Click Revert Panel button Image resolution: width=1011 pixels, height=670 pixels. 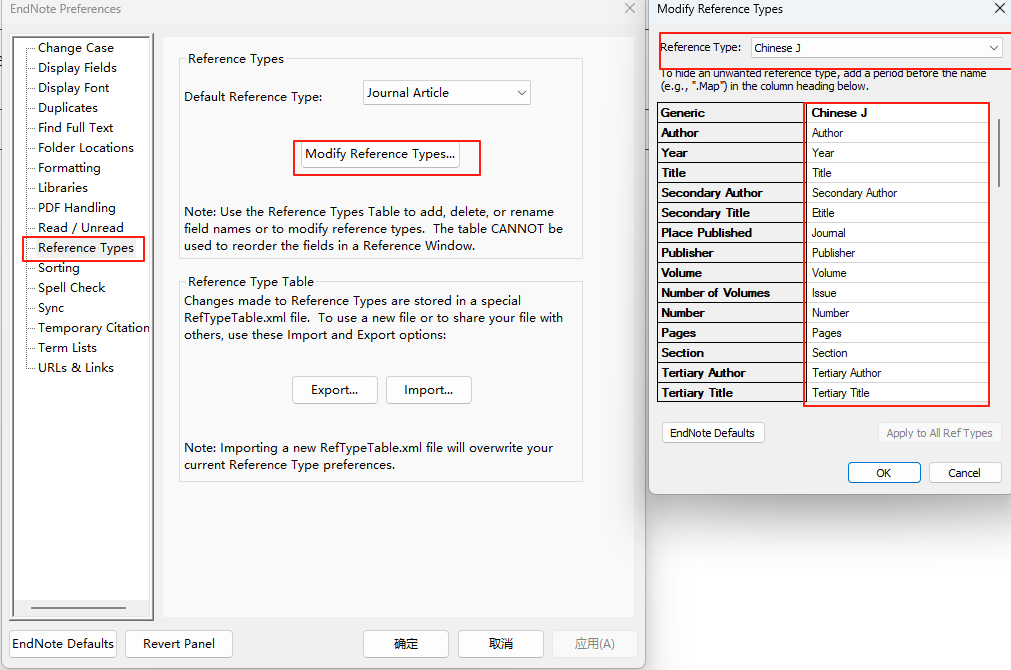(x=179, y=644)
